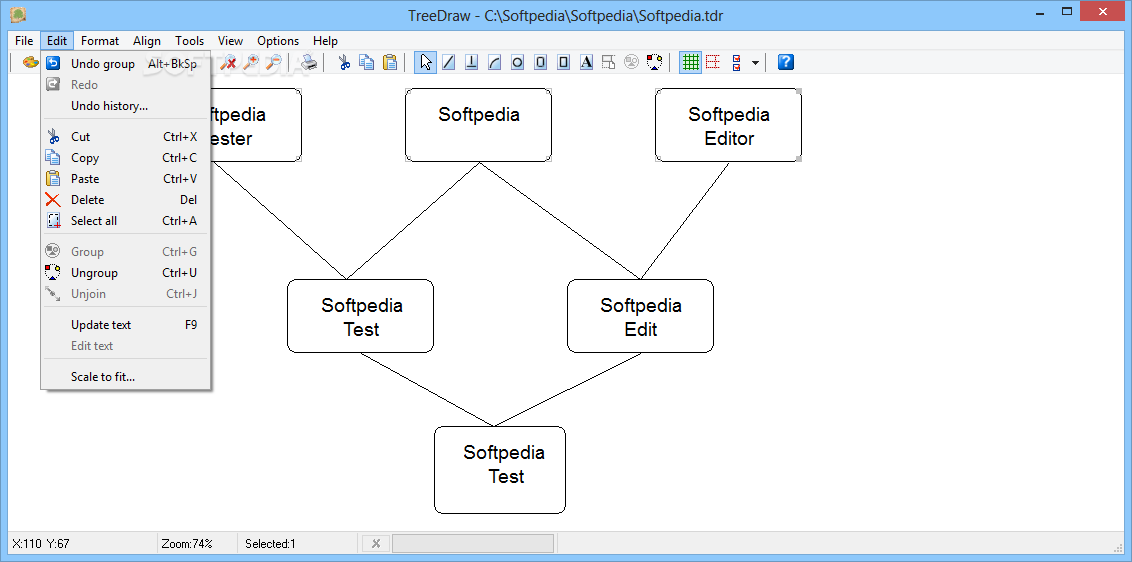Click the printer icon in the toolbar

click(309, 63)
